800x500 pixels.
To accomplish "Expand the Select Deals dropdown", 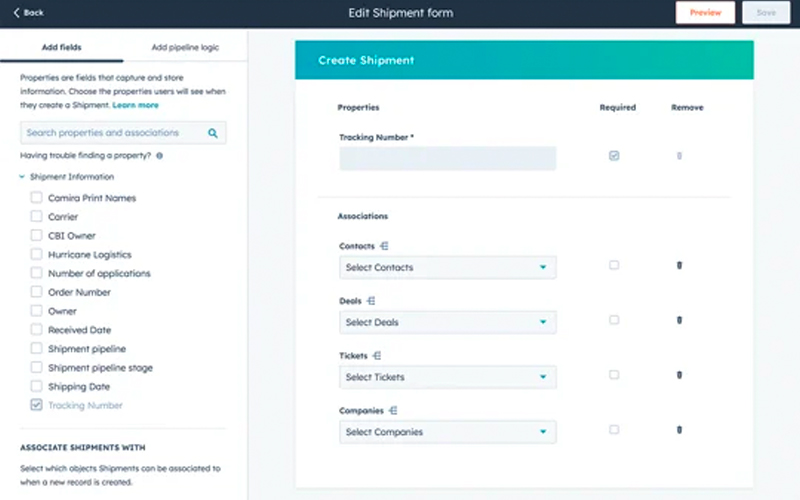I will (447, 323).
